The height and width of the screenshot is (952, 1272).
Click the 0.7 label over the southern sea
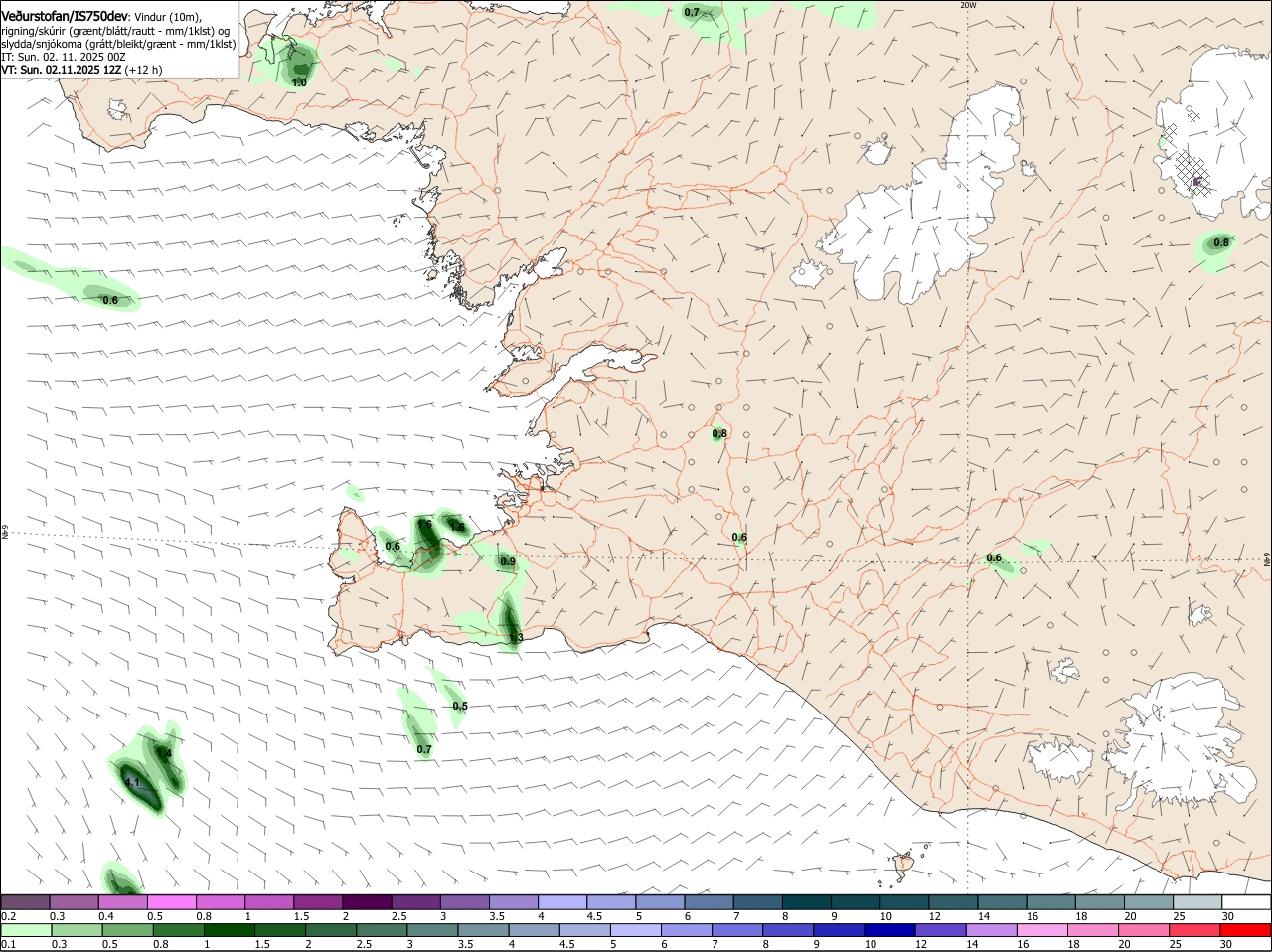pos(424,750)
